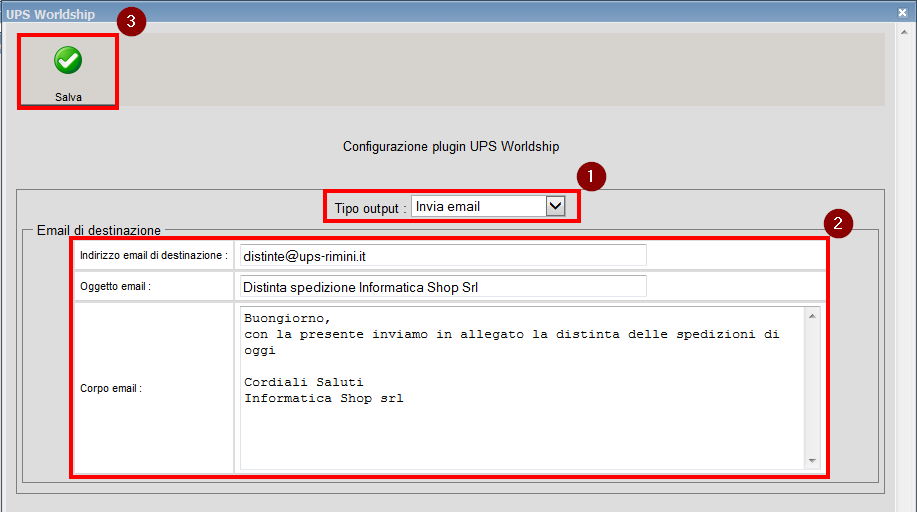This screenshot has height=512, width=917.
Task: Click the 'Oggetto email :' label
Action: pos(115,286)
